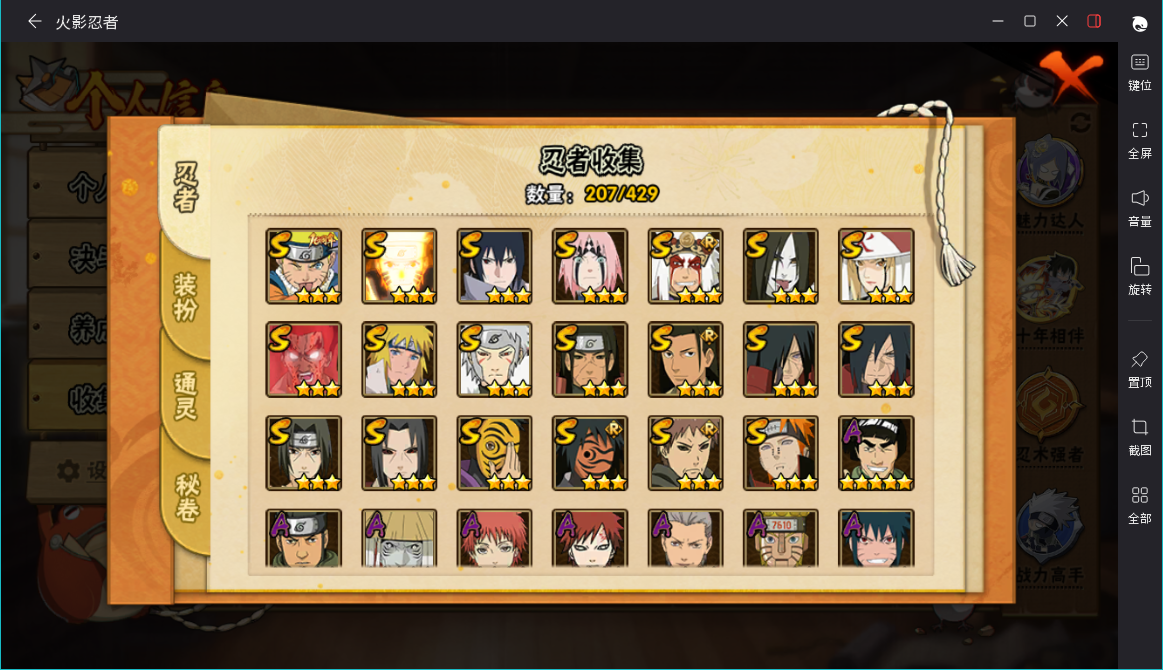Select red-haired Gaara A-rank portrait
This screenshot has height=670, width=1163.
click(590, 539)
